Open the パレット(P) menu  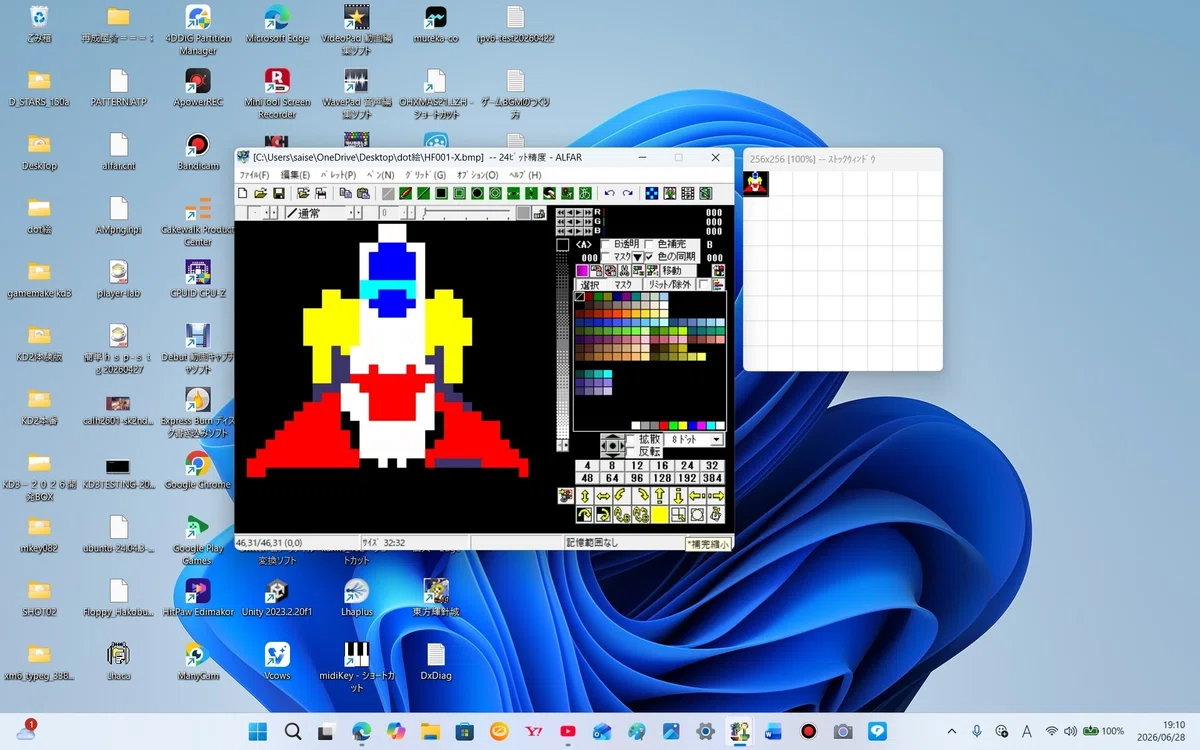pyautogui.click(x=338, y=175)
